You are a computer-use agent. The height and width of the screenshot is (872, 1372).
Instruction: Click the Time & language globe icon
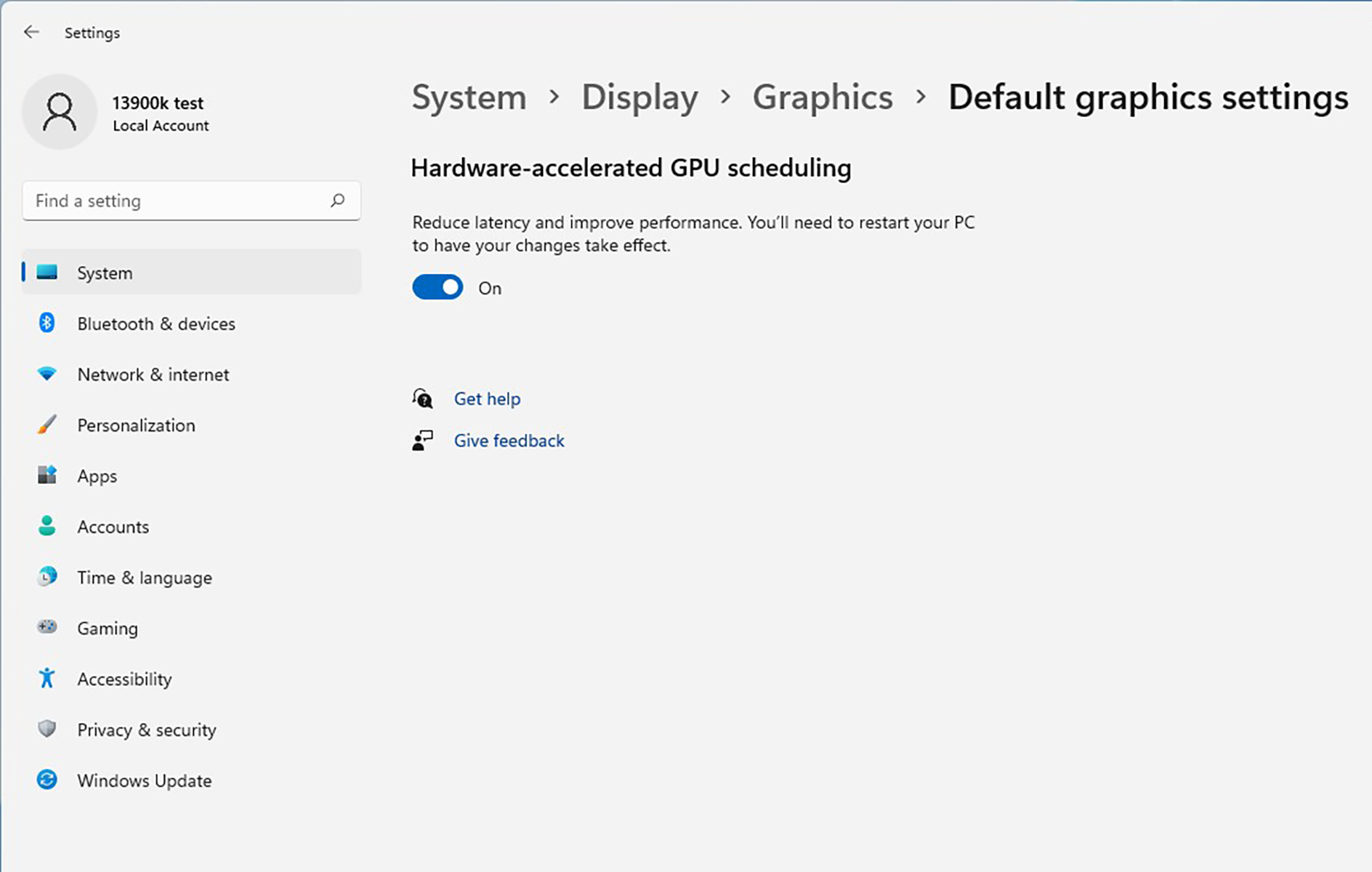(x=47, y=577)
